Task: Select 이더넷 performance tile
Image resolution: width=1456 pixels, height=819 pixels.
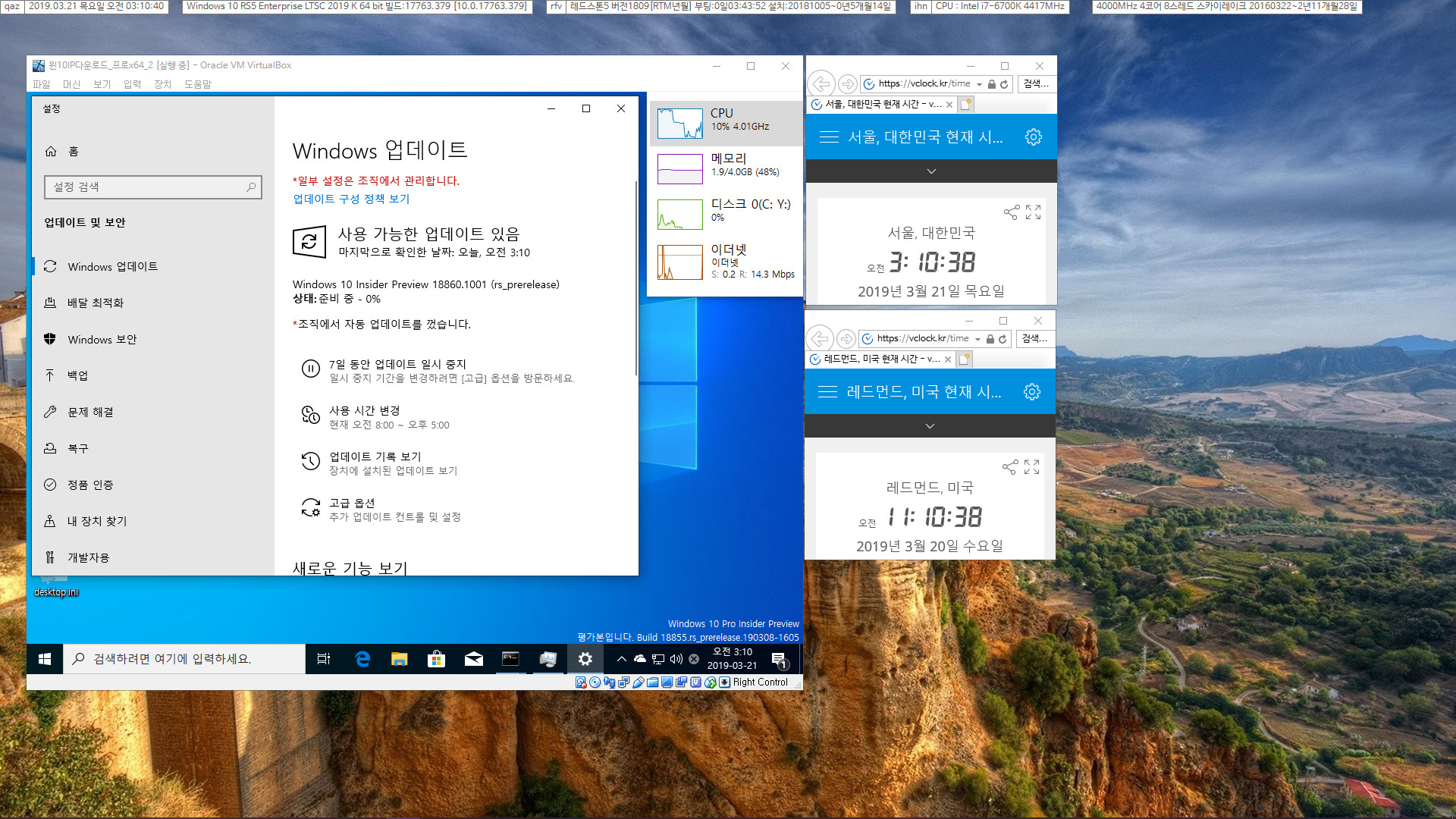Action: [726, 262]
